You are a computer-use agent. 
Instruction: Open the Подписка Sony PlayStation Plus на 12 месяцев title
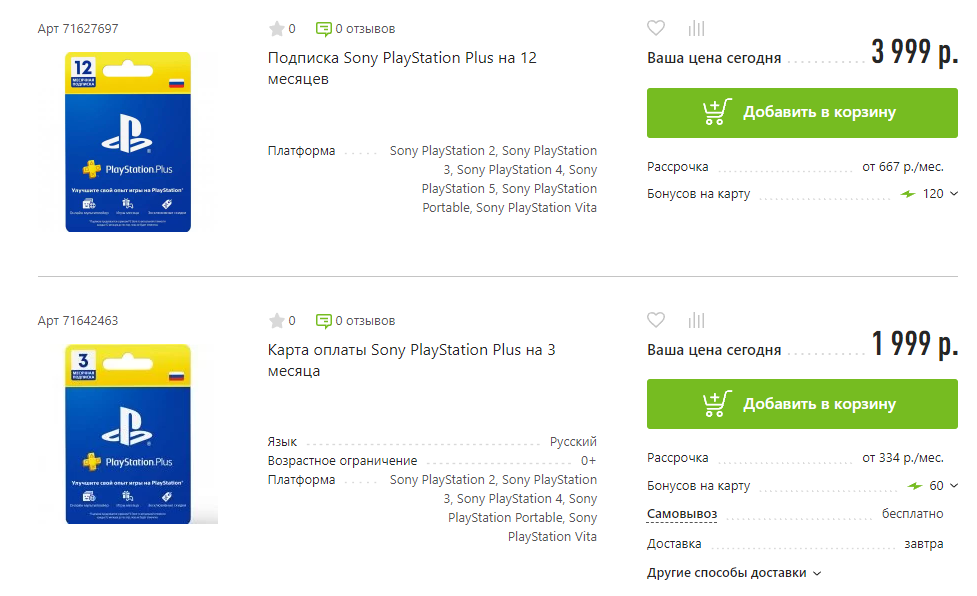(402, 68)
